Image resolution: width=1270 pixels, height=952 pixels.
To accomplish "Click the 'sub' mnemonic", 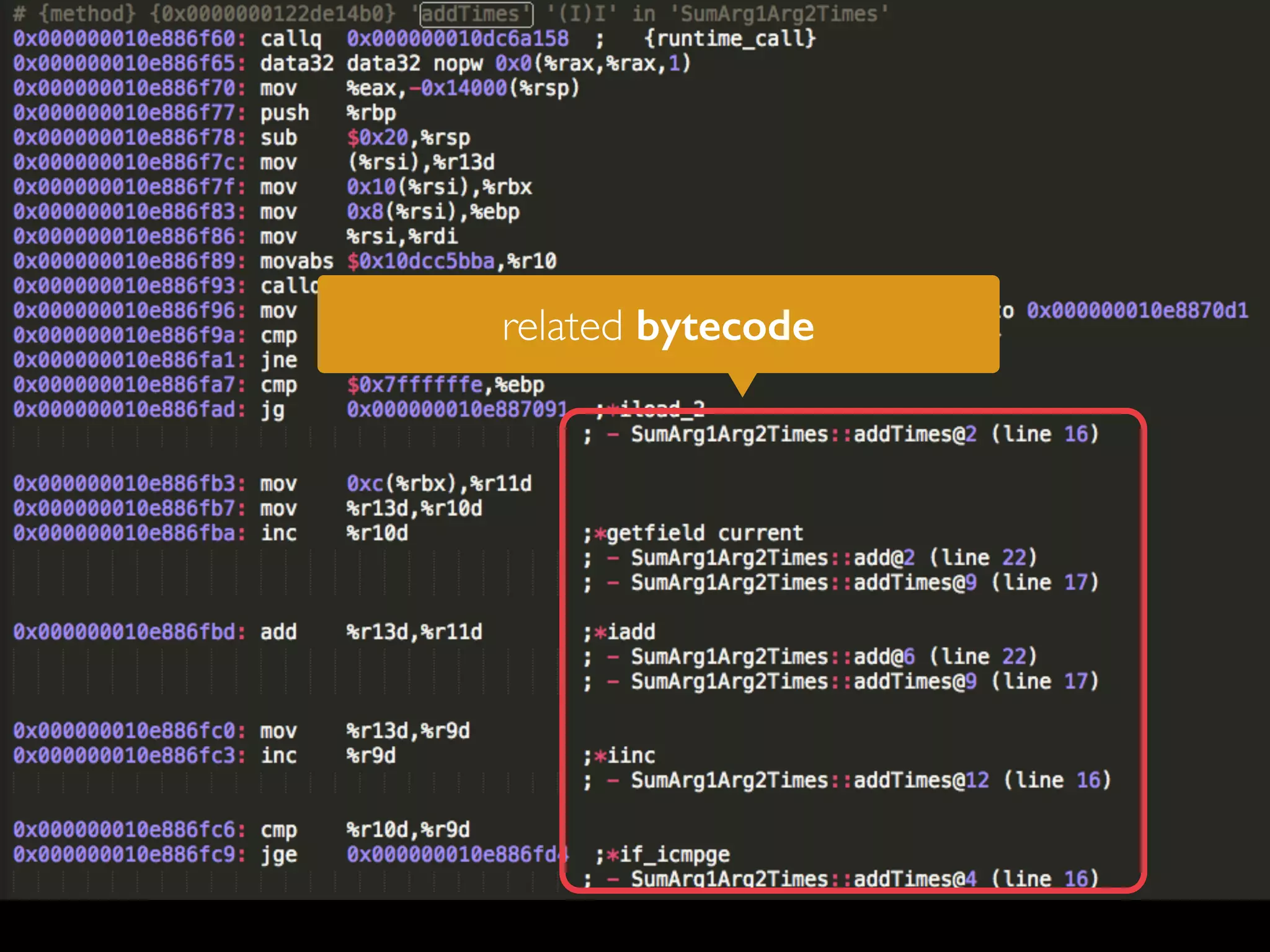I will coord(278,138).
